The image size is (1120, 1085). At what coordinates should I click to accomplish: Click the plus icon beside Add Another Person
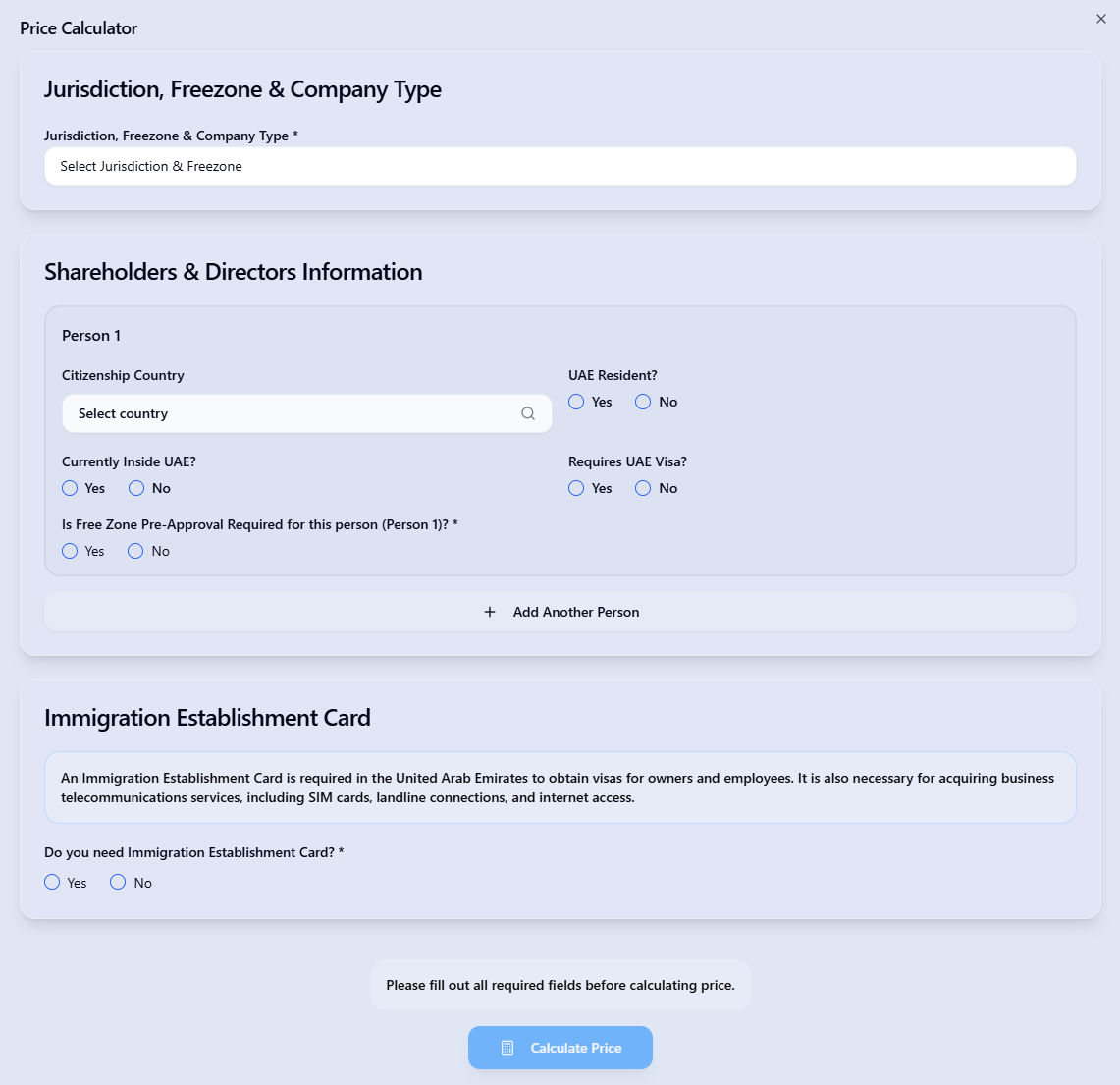(x=490, y=612)
